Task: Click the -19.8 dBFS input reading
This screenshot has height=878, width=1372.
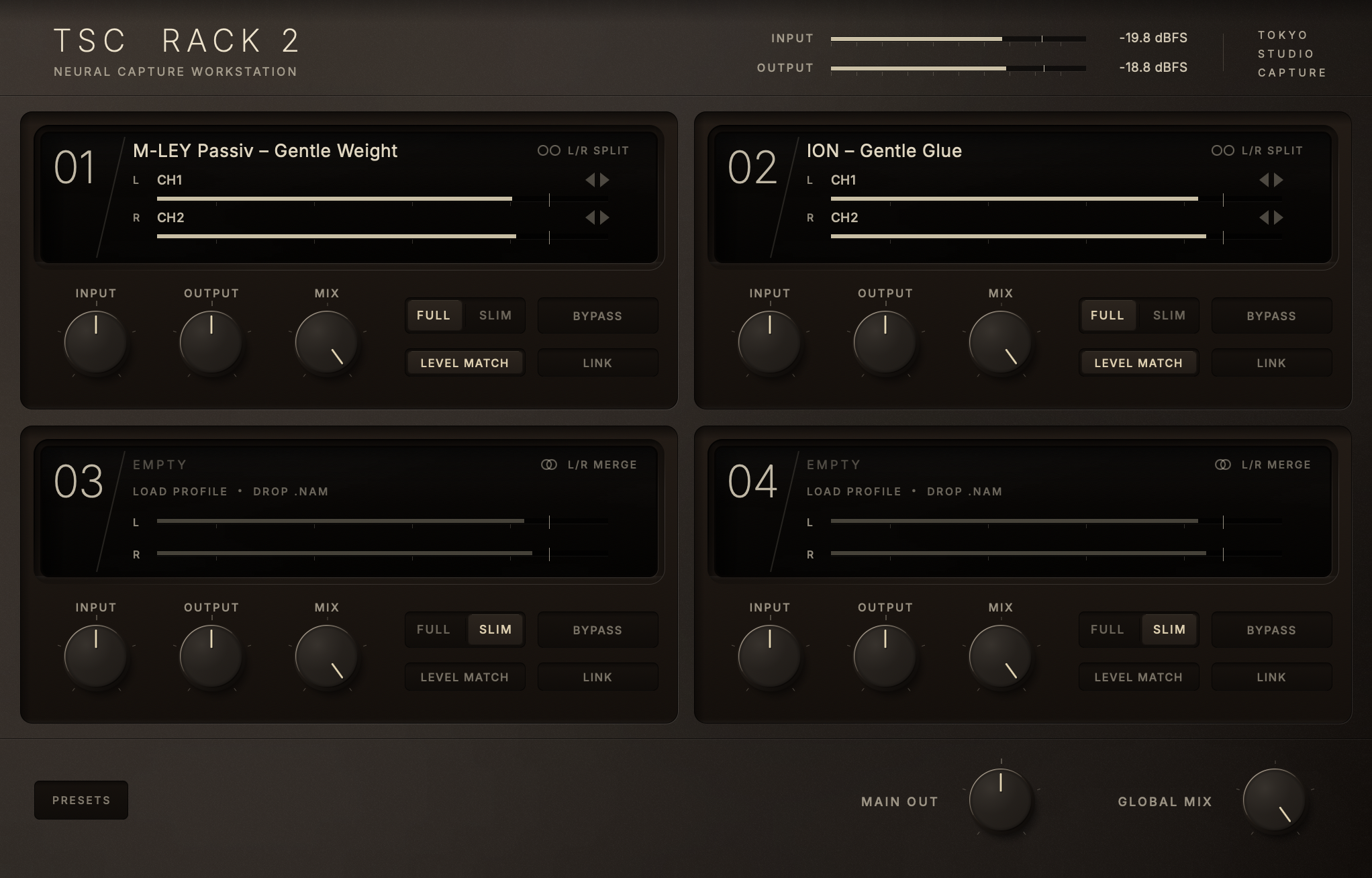Action: [1153, 38]
